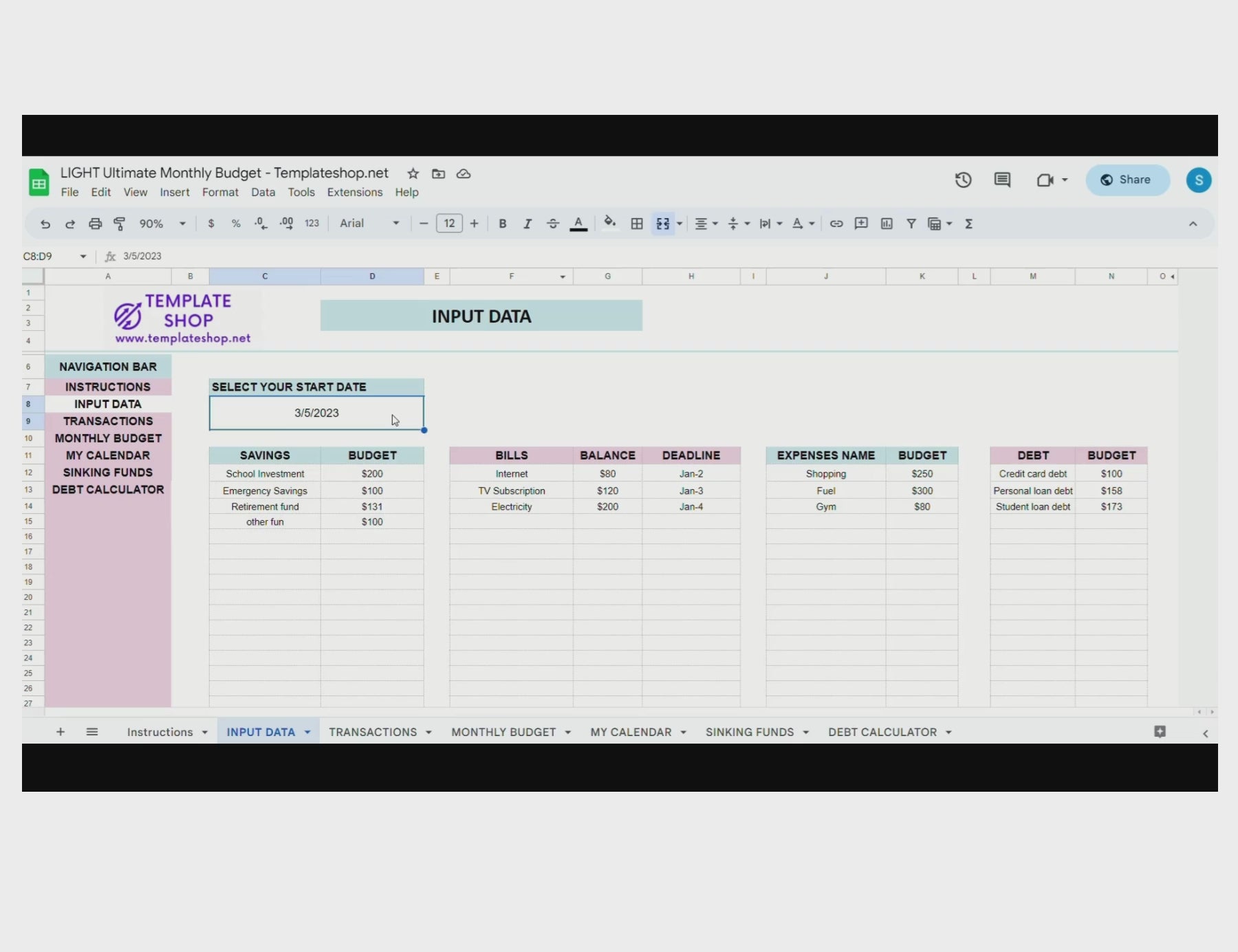Toggle strikethrough formatting
This screenshot has width=1238, height=952.
[x=552, y=224]
